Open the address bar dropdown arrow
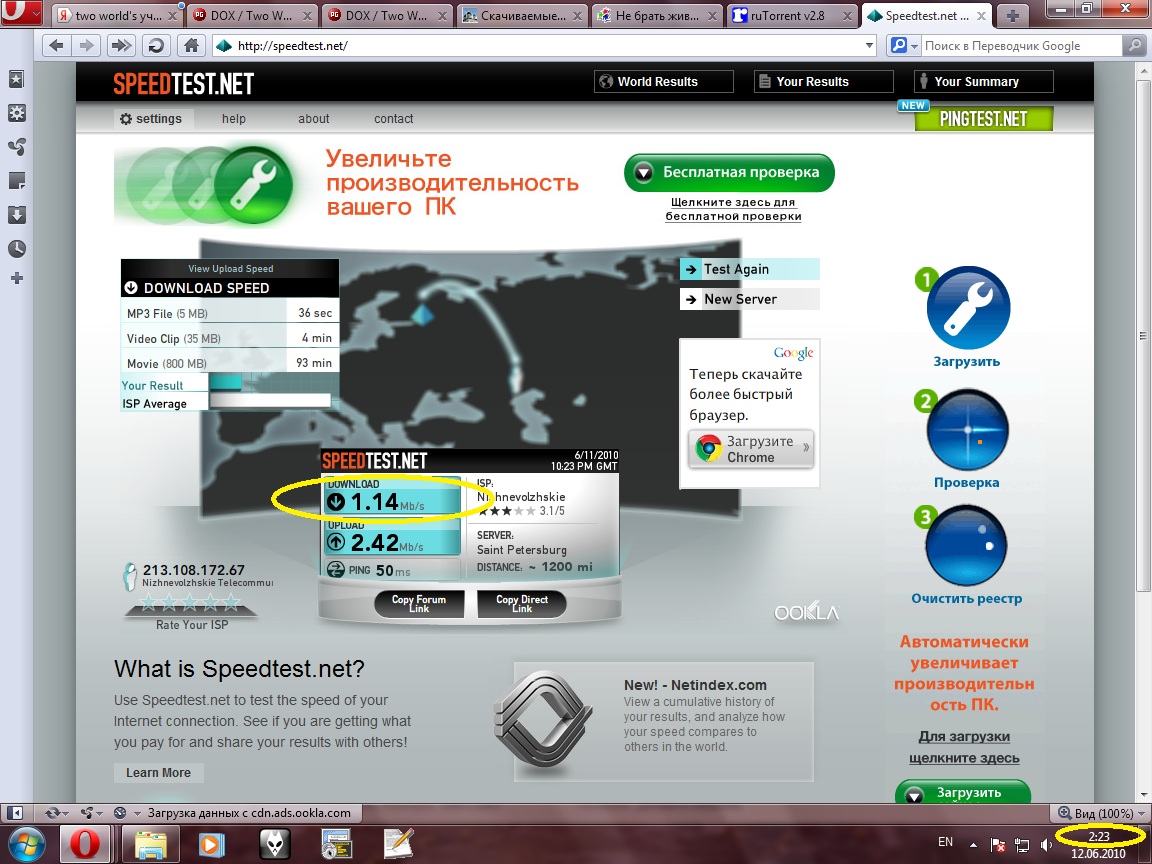Image resolution: width=1152 pixels, height=864 pixels. pos(869,46)
